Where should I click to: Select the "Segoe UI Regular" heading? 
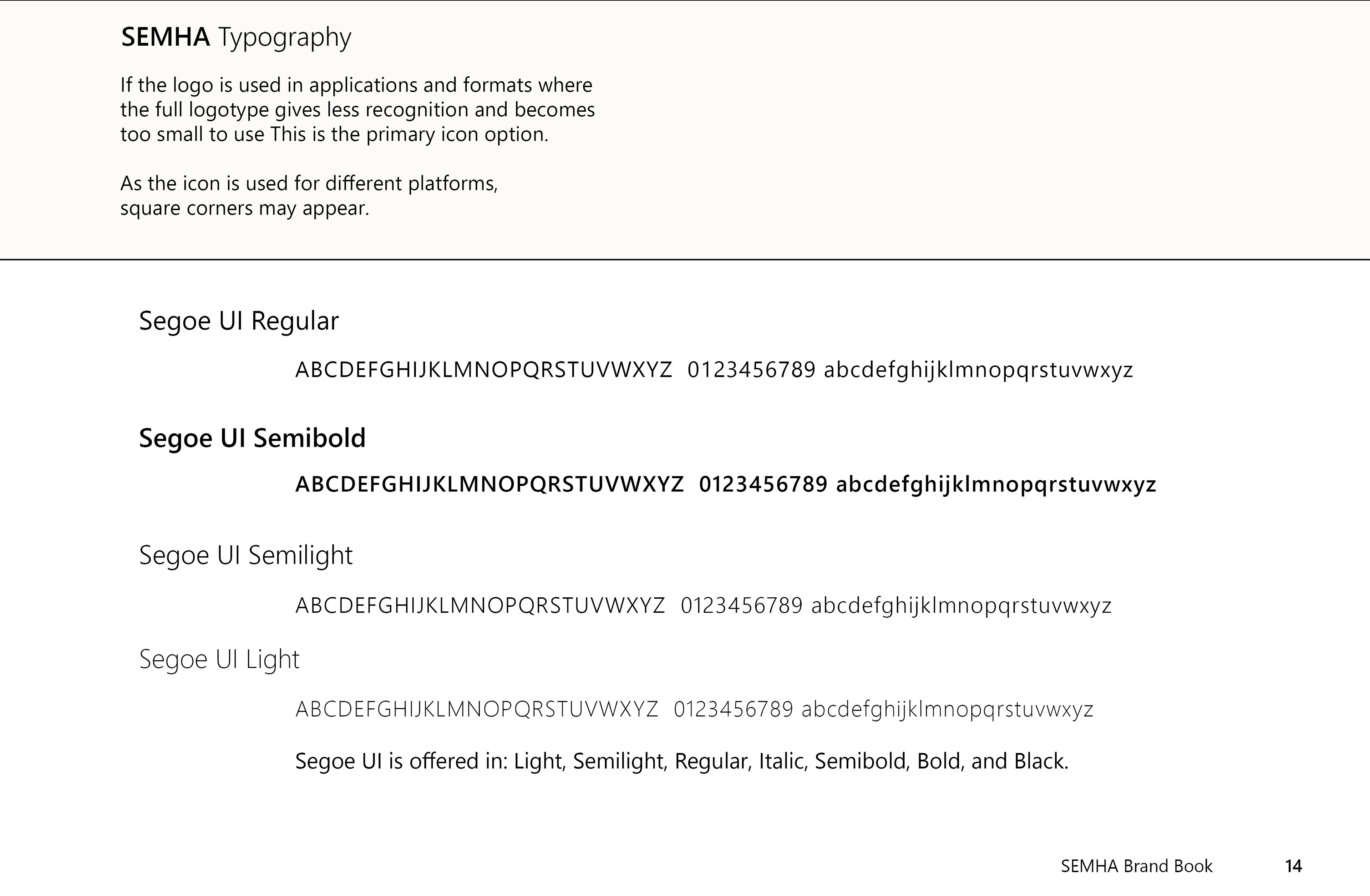pos(239,321)
